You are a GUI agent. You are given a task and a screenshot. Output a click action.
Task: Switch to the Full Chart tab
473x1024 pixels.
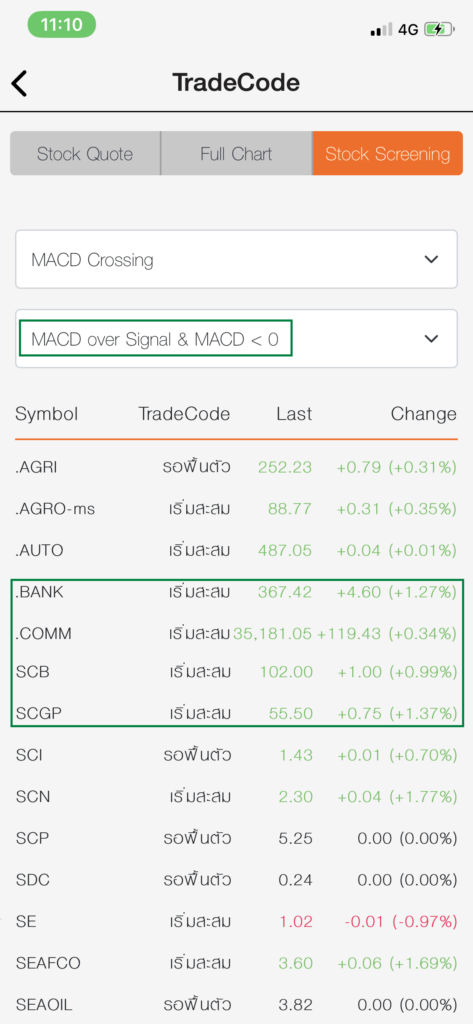click(236, 153)
